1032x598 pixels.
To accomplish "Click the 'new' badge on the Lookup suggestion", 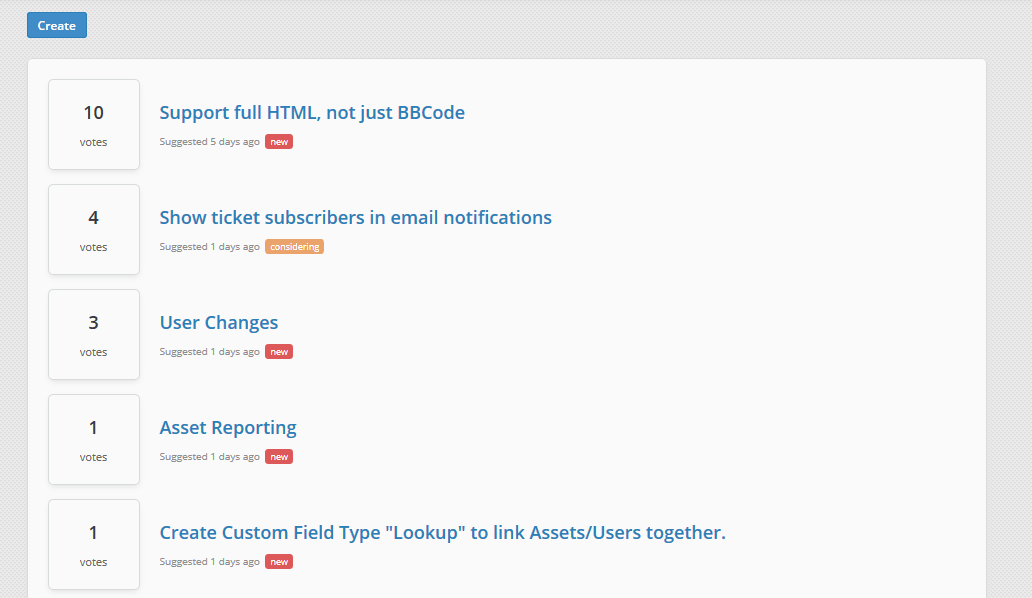I will pos(278,561).
